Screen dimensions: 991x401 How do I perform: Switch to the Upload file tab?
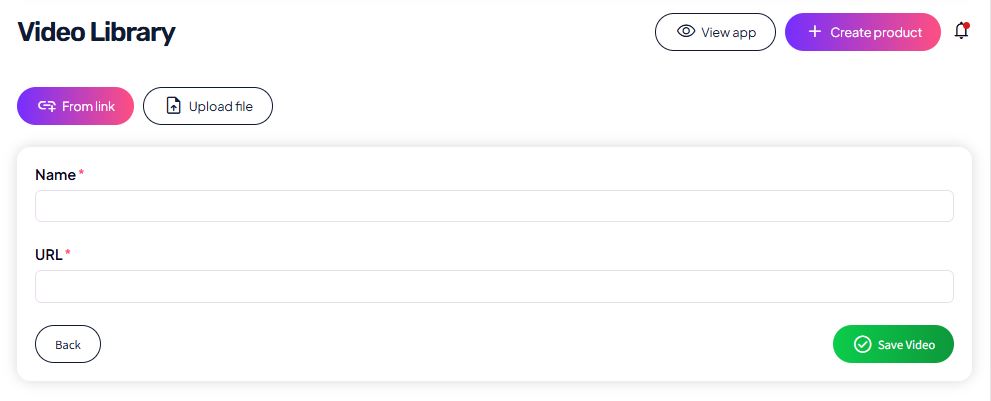pos(208,106)
